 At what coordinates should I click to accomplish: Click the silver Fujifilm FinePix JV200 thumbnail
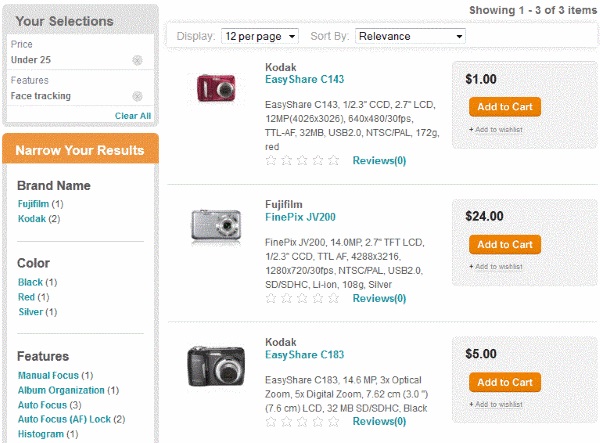(216, 226)
